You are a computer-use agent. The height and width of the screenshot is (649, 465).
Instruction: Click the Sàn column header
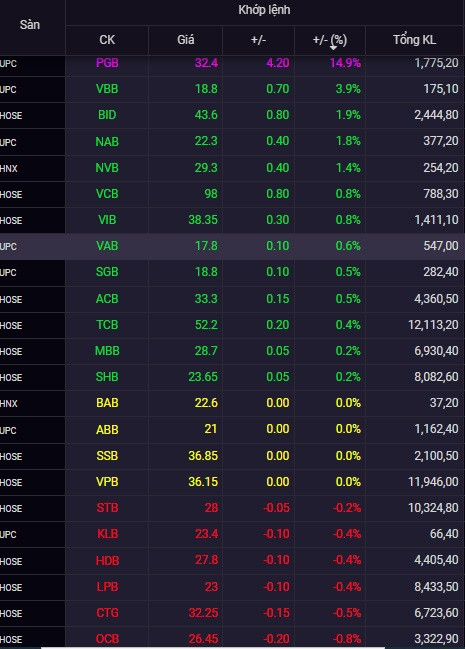(x=30, y=25)
